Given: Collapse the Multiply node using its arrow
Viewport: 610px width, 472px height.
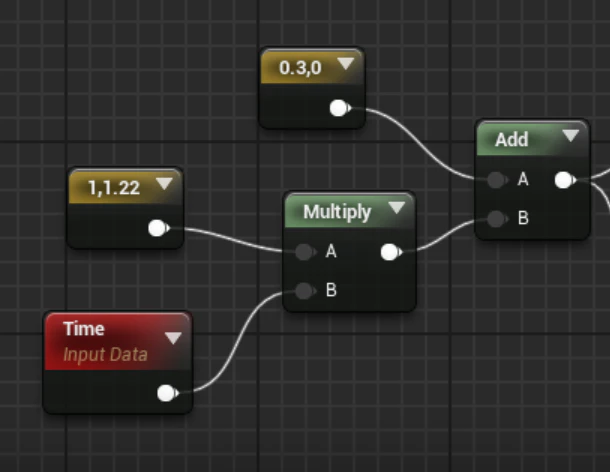Looking at the screenshot, I should 397,208.
